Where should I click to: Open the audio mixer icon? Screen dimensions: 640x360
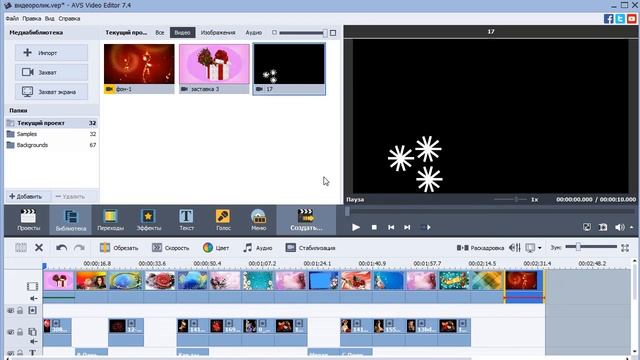(x=514, y=247)
